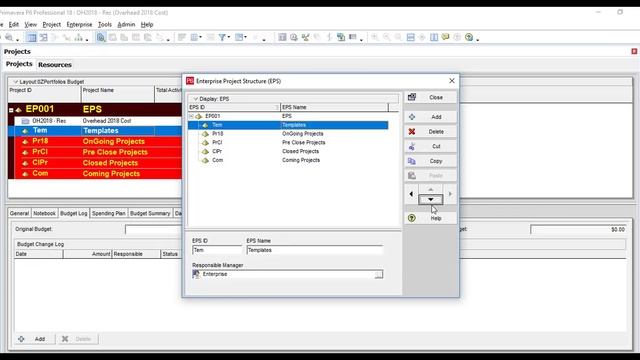The image size is (640, 360).
Task: Close the EPS dialog with X
Action: pyautogui.click(x=451, y=81)
